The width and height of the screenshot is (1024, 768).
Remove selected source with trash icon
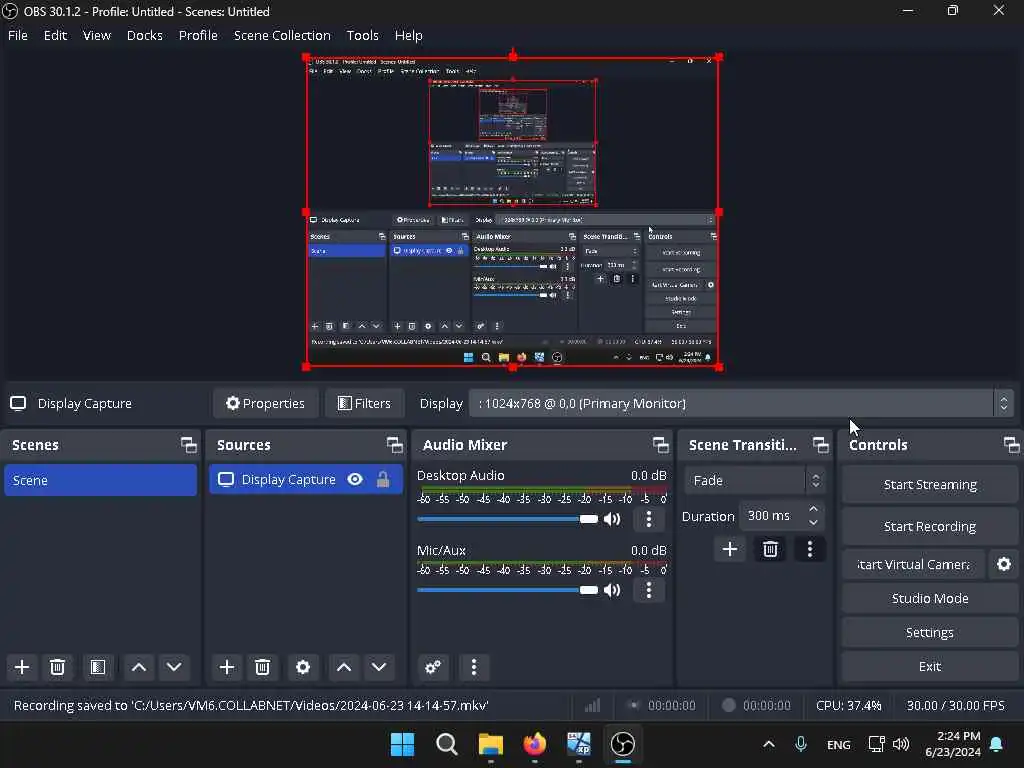263,667
